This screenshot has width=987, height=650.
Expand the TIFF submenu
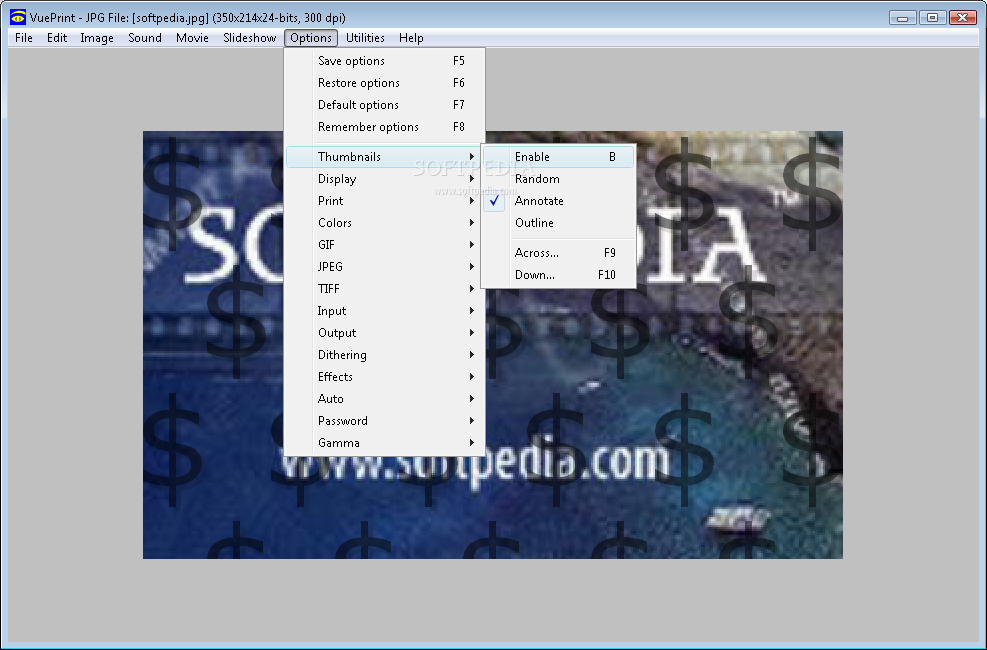[x=385, y=289]
